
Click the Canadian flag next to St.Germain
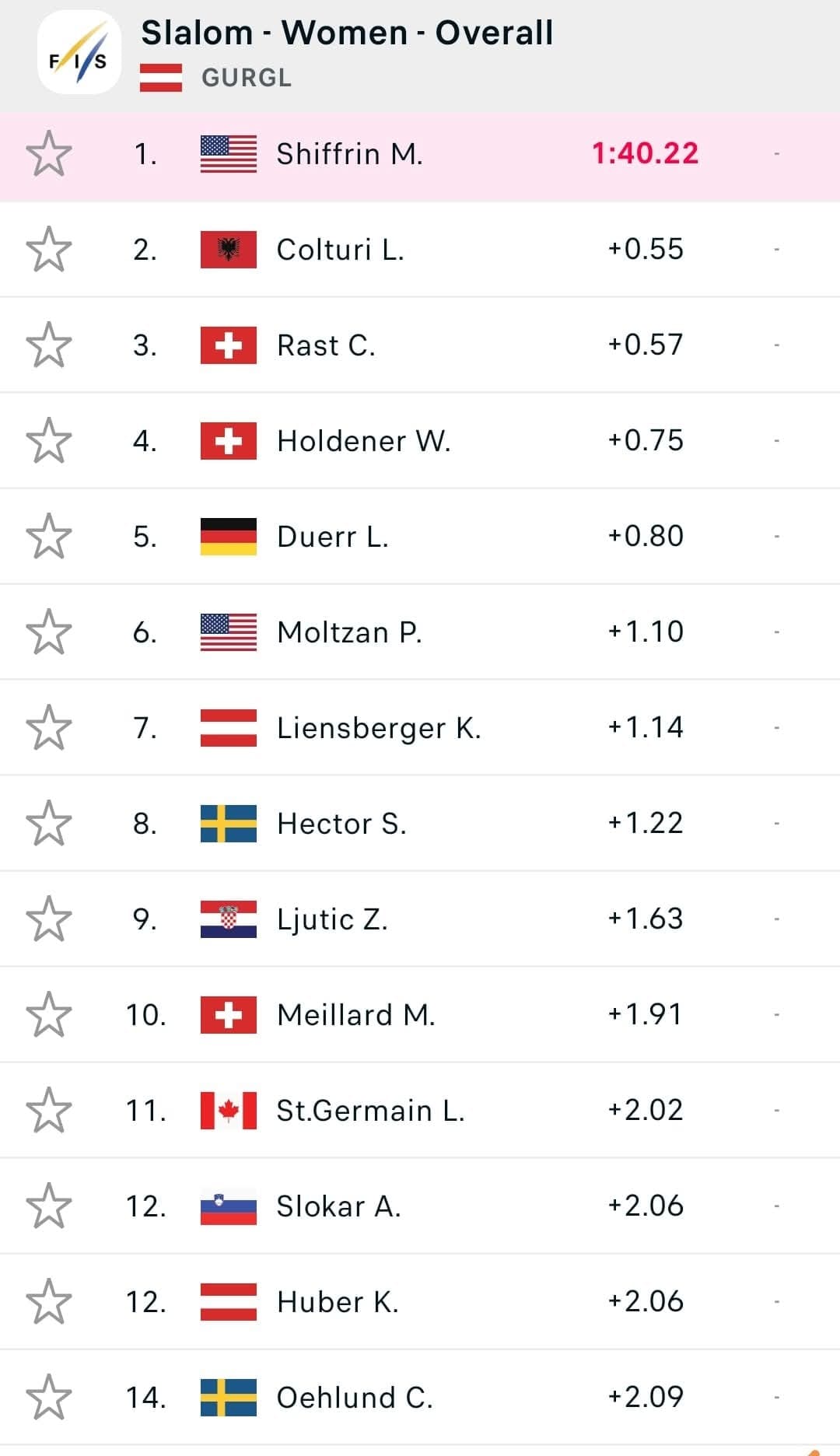(228, 1111)
